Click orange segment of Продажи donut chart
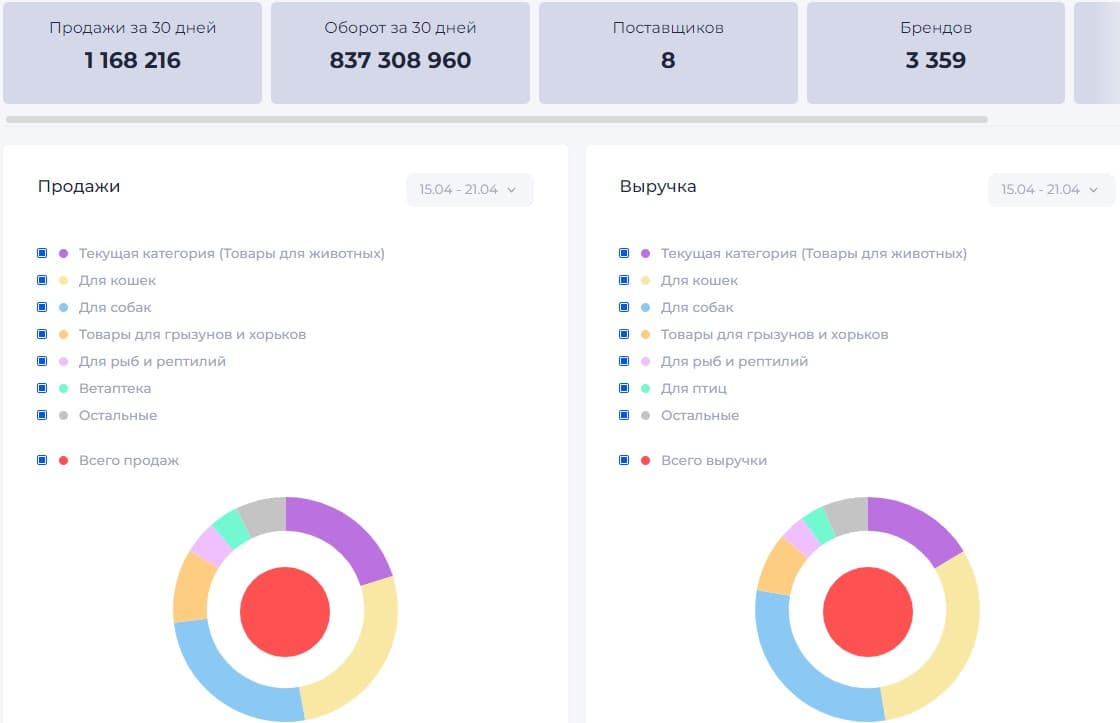Image resolution: width=1120 pixels, height=723 pixels. (x=191, y=587)
